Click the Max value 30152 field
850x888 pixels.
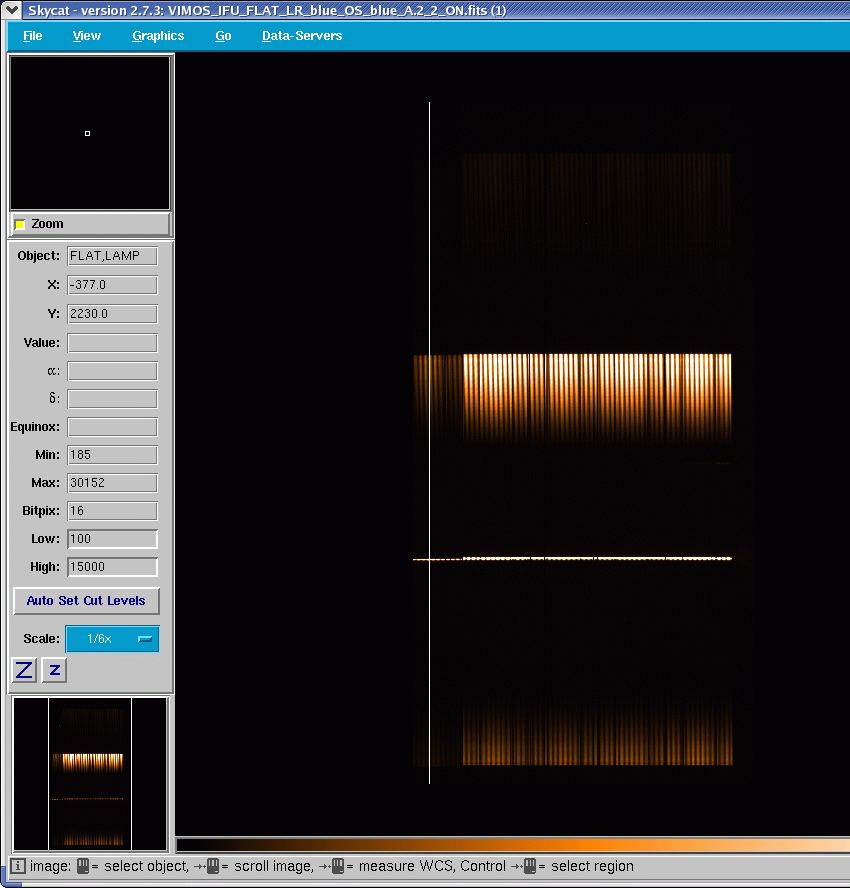click(113, 483)
